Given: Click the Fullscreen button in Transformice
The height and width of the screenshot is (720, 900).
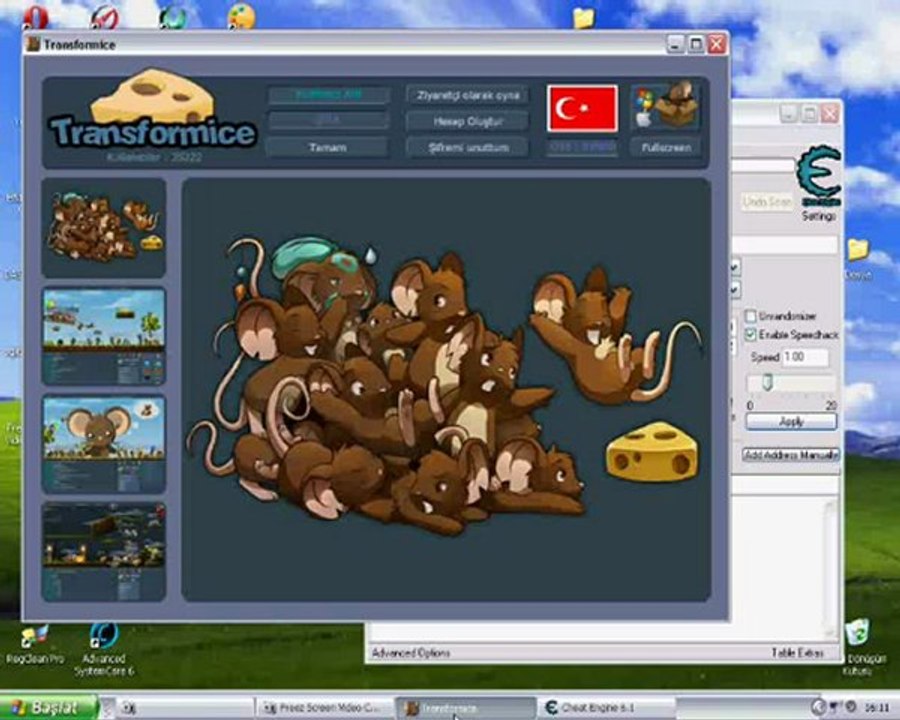Looking at the screenshot, I should tap(666, 148).
